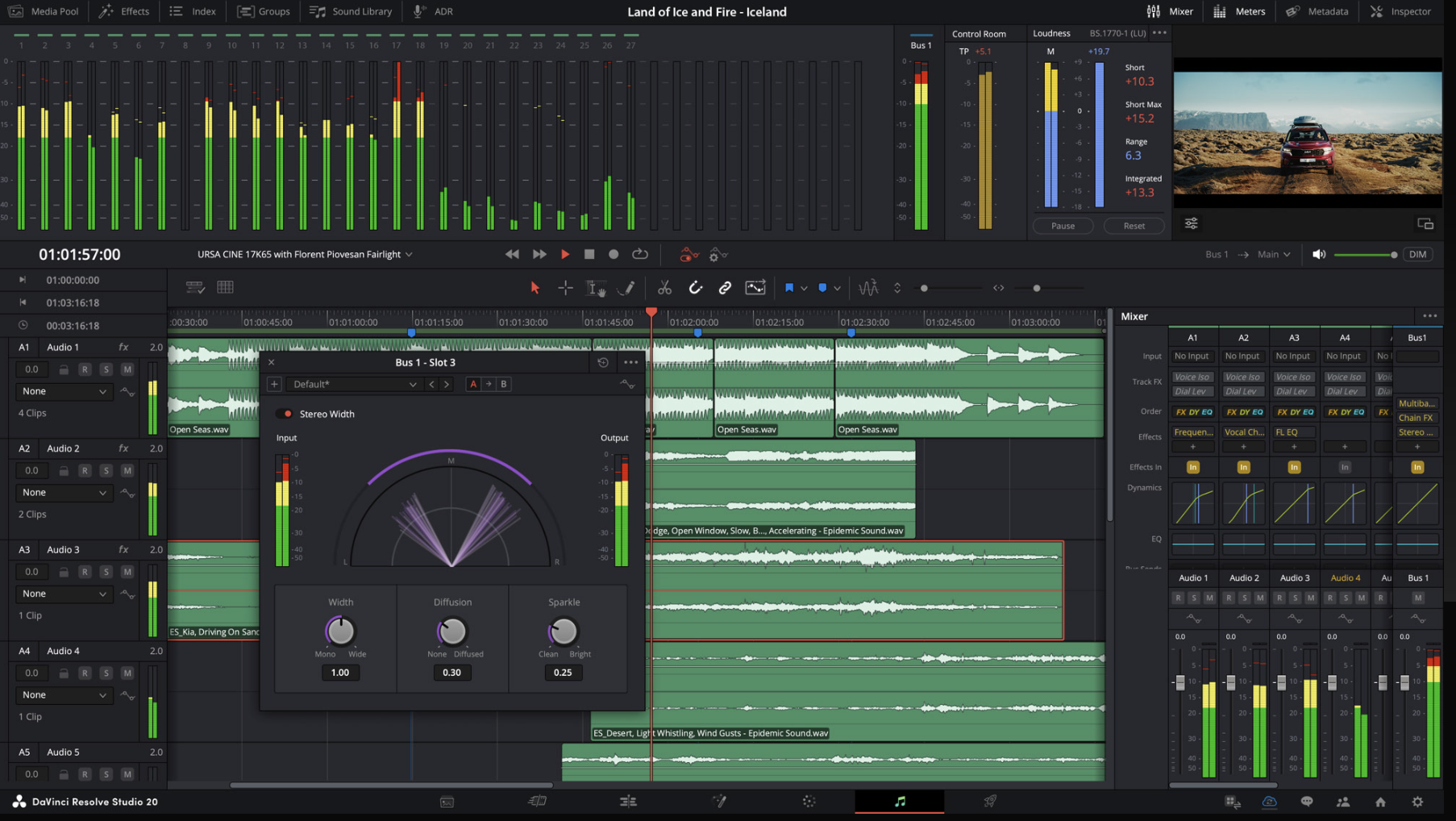Select the razor scissors tool

pos(664,288)
